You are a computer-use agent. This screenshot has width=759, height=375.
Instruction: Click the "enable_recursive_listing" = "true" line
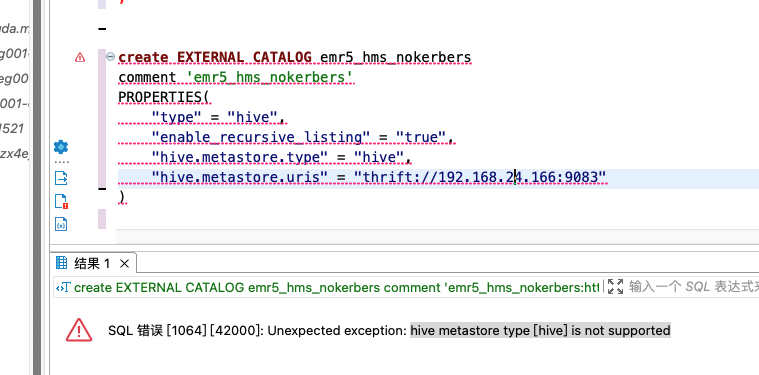coord(302,137)
